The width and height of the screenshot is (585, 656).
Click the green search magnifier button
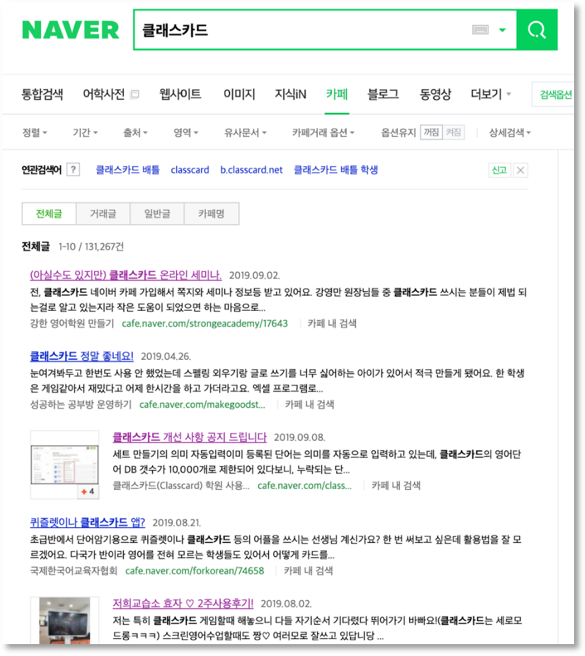pyautogui.click(x=537, y=30)
